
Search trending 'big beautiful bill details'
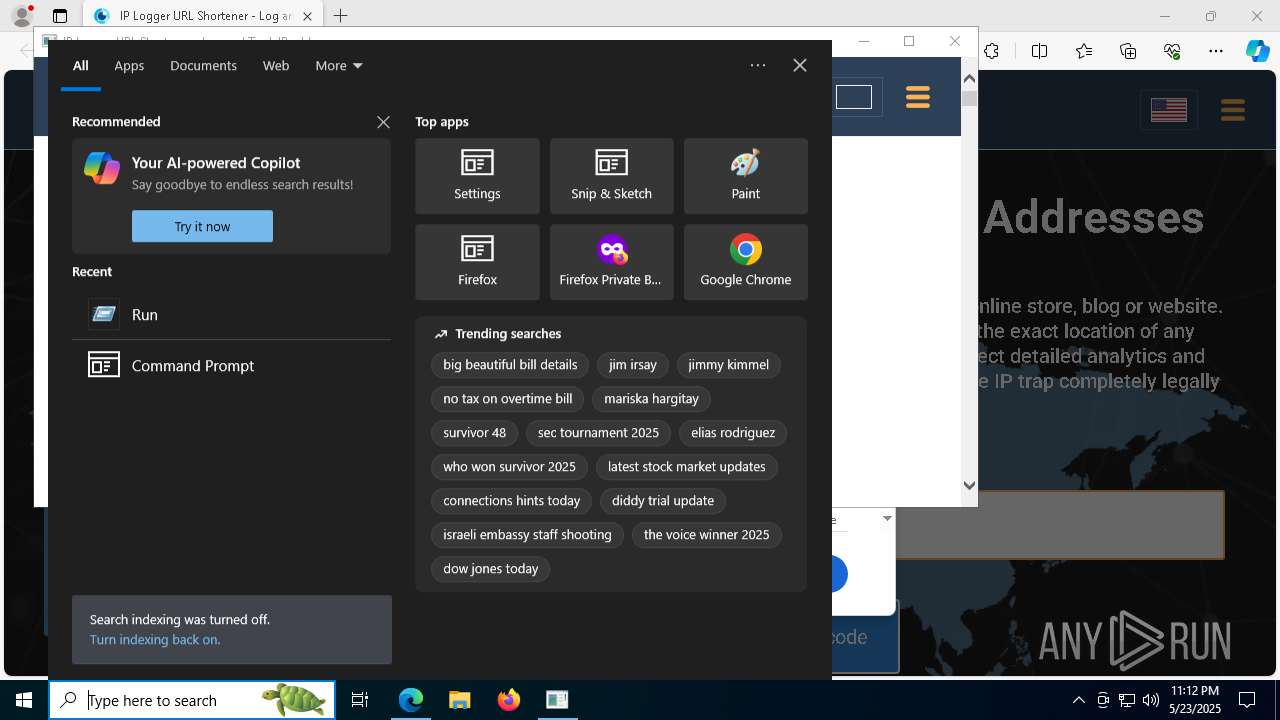pyautogui.click(x=510, y=365)
